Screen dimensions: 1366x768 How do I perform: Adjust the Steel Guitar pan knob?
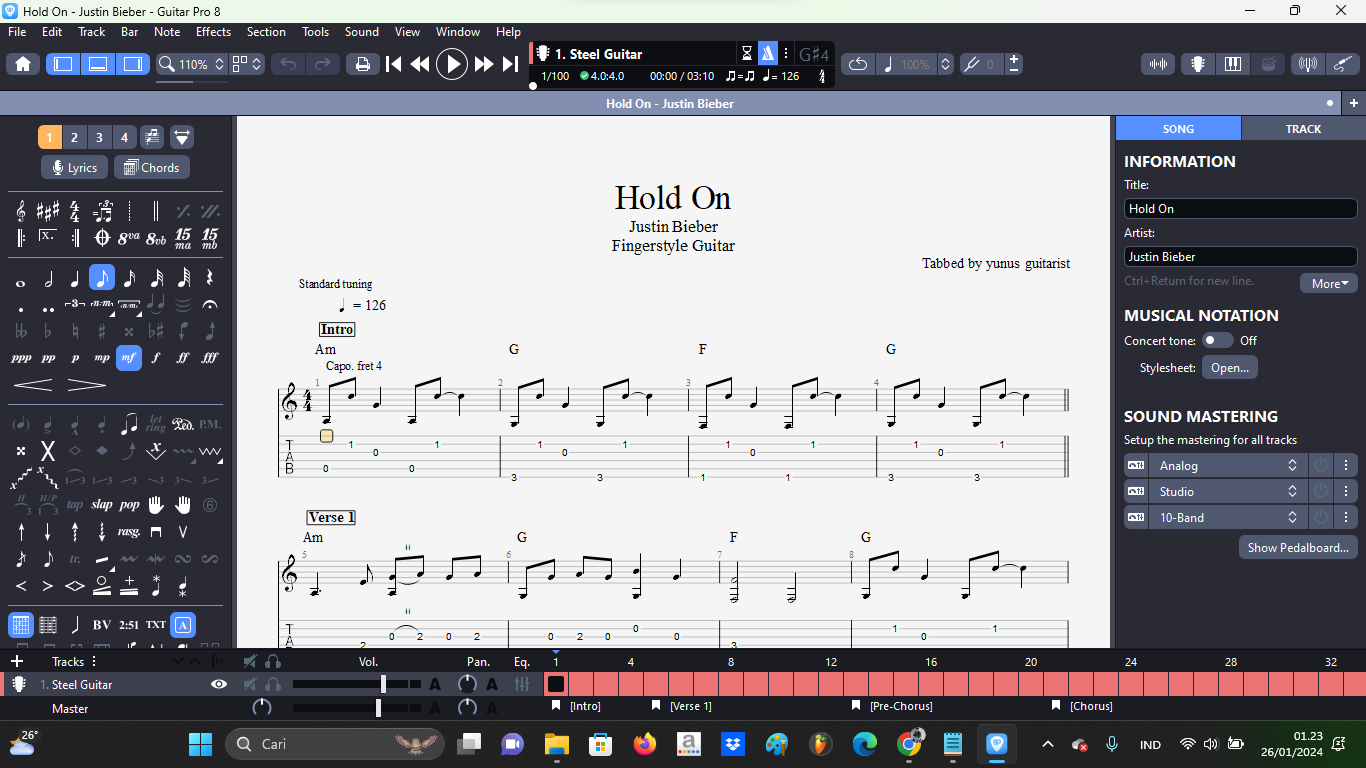click(467, 684)
